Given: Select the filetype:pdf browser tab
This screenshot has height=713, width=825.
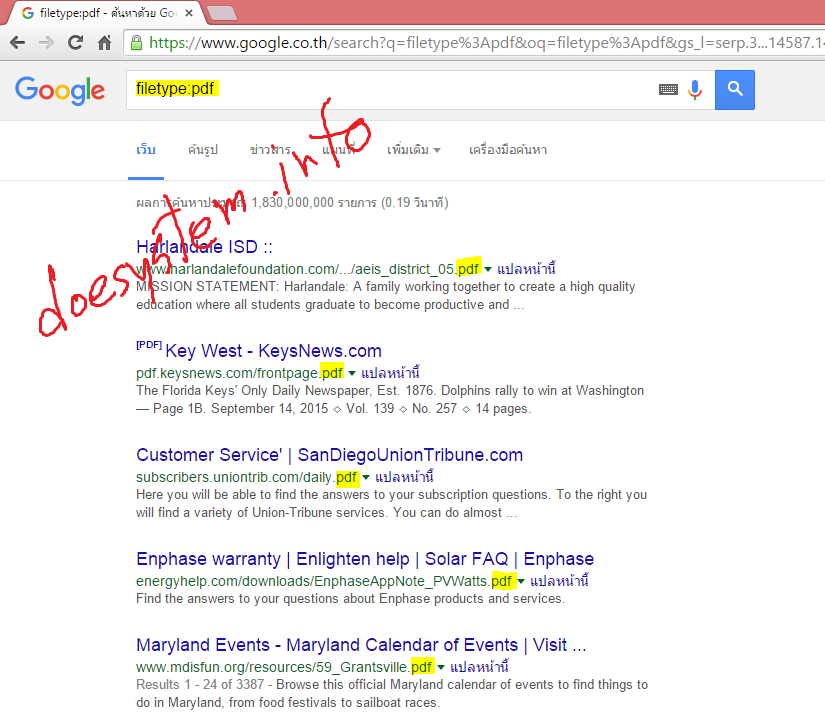Looking at the screenshot, I should tap(103, 13).
